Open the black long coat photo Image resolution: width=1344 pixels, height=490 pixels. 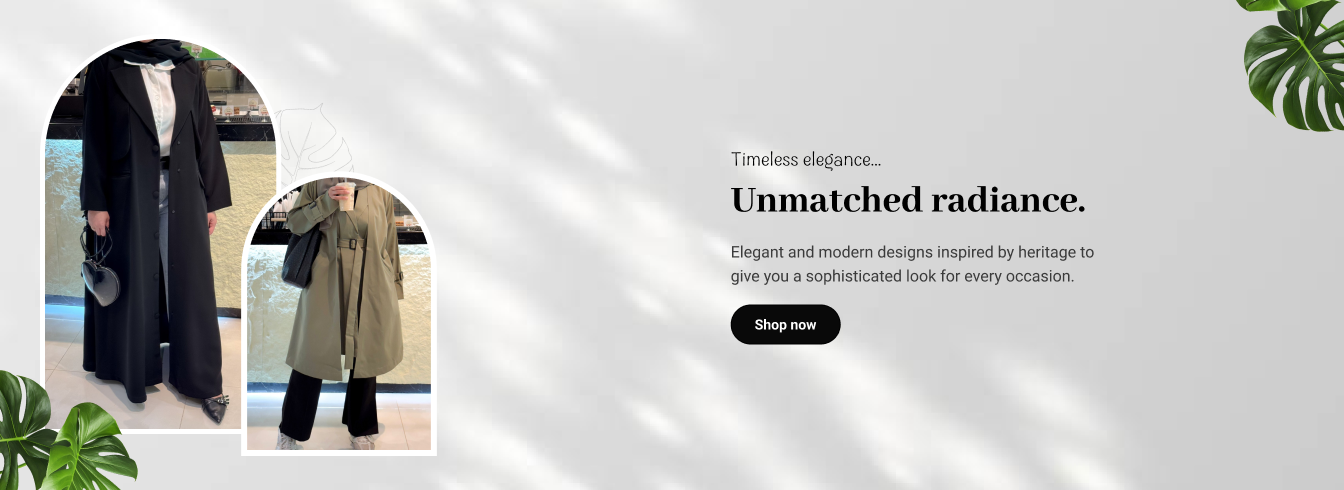[x=158, y=234]
